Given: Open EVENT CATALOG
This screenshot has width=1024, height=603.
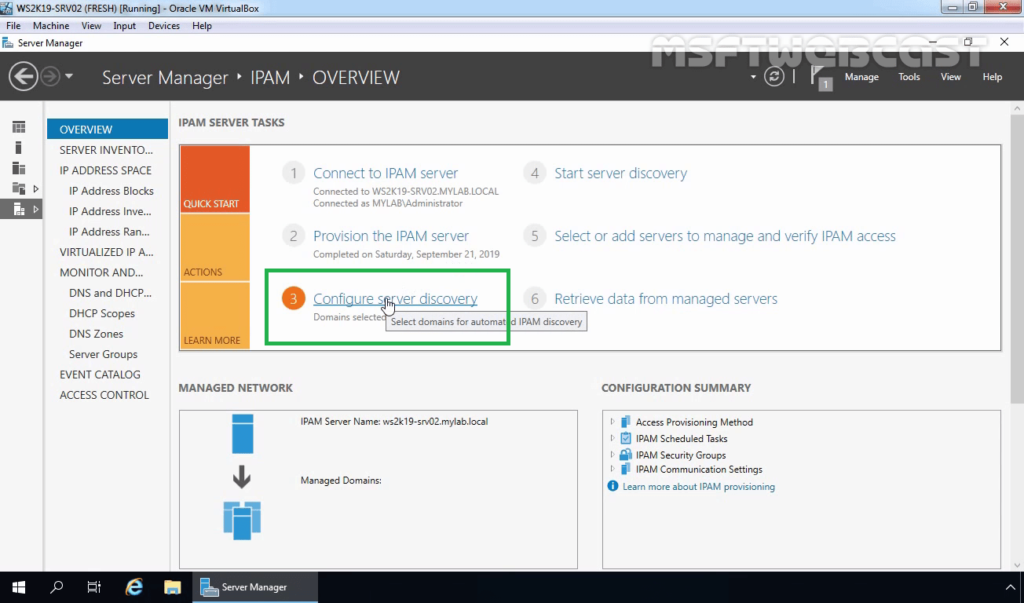Looking at the screenshot, I should 100,374.
